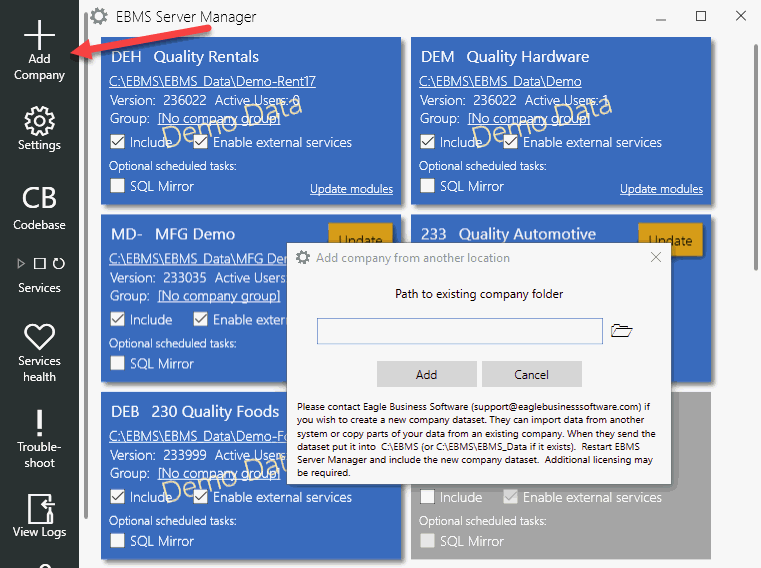Open Update modules link for Quality Hardware

pos(662,189)
